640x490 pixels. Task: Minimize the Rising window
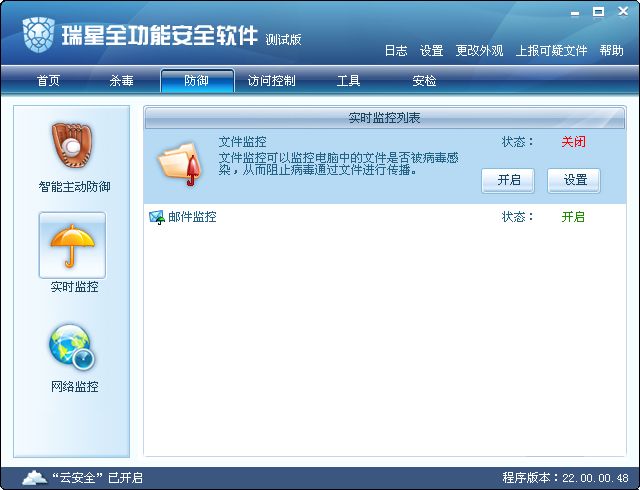pyautogui.click(x=575, y=13)
